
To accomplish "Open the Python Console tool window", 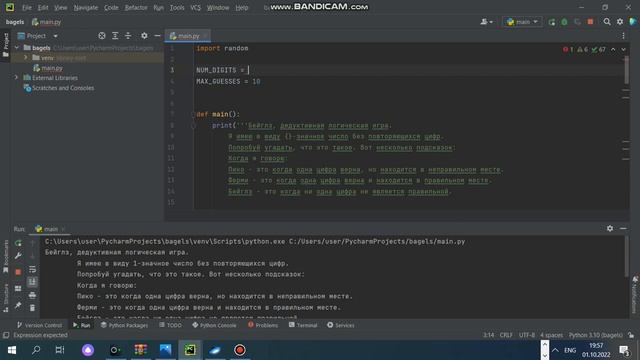I will tap(214, 325).
